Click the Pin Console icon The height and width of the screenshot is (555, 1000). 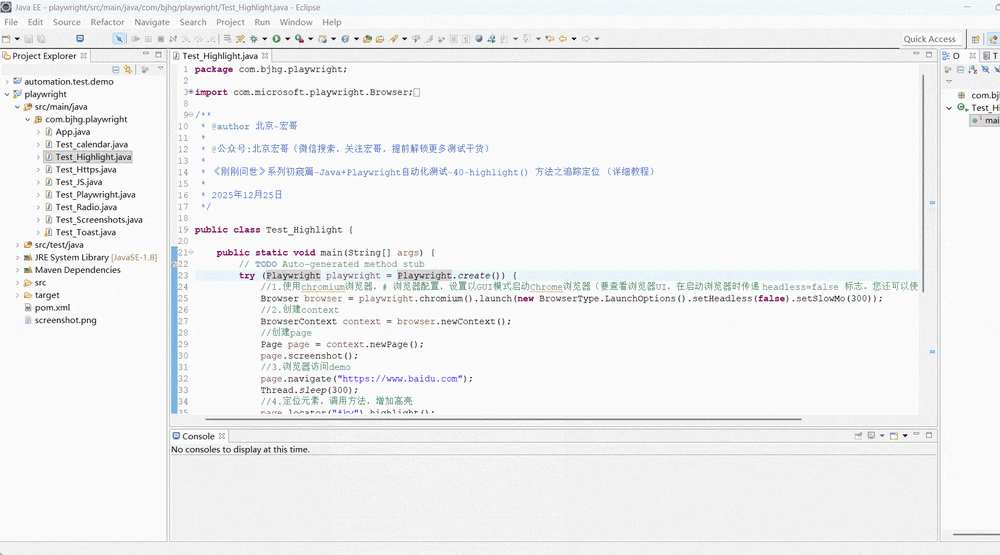point(858,435)
